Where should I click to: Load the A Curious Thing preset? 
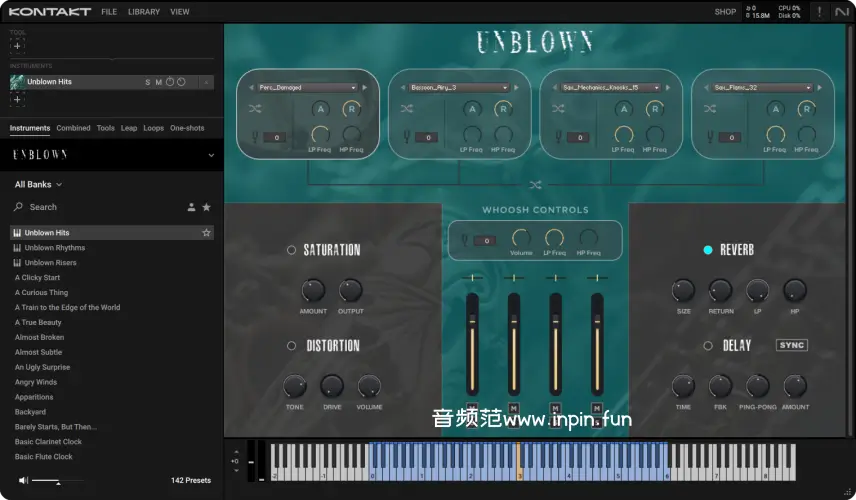tap(41, 293)
